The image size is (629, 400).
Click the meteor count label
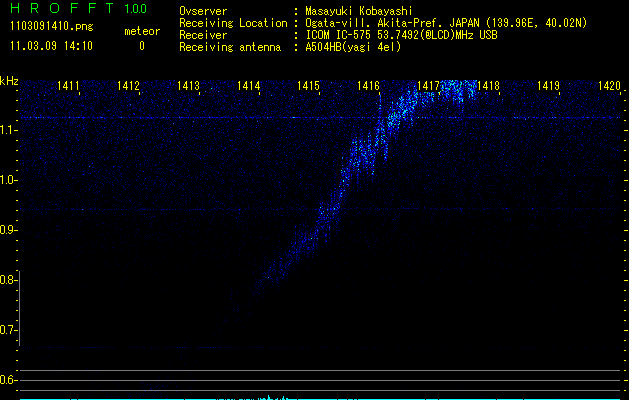pyautogui.click(x=141, y=32)
